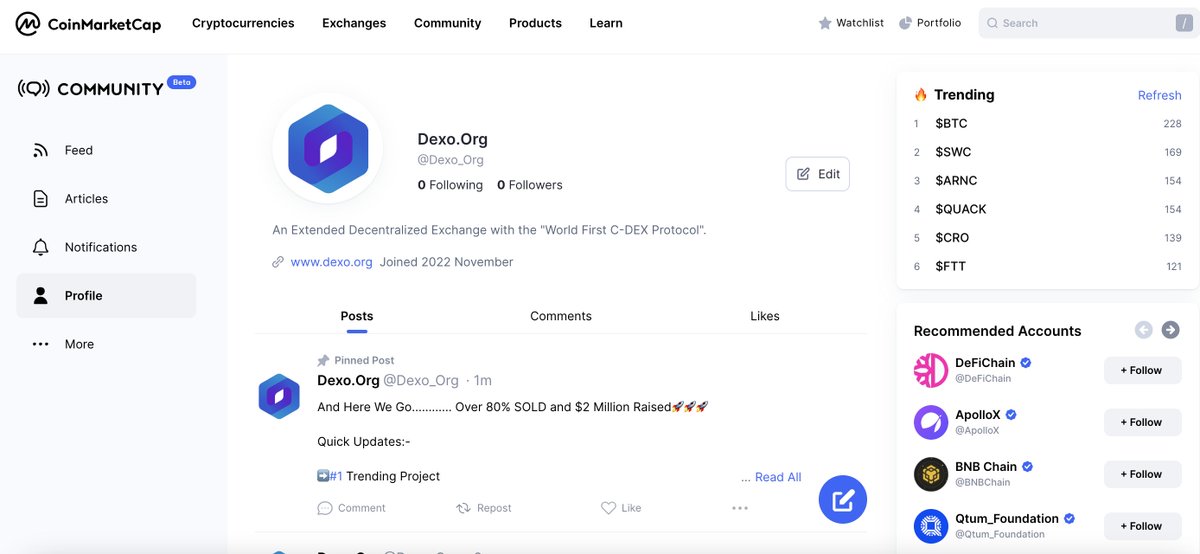Click previous arrow in Recommended Accounts
This screenshot has width=1200, height=554.
tap(1144, 330)
